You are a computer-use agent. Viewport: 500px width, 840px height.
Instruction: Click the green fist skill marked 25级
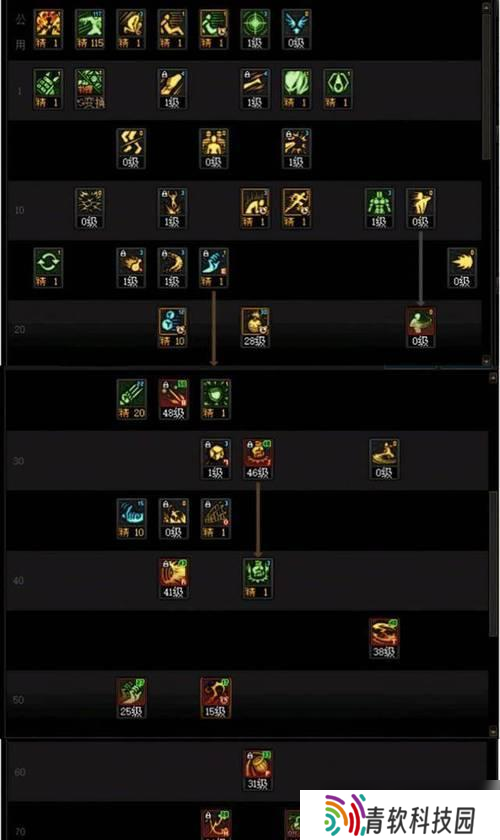131,698
